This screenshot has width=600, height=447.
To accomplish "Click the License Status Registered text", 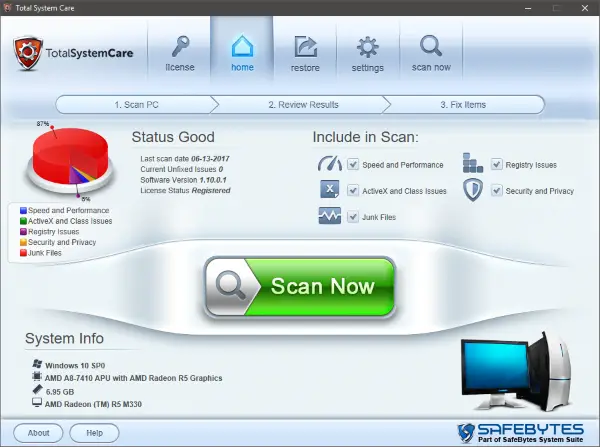I will (x=185, y=191).
